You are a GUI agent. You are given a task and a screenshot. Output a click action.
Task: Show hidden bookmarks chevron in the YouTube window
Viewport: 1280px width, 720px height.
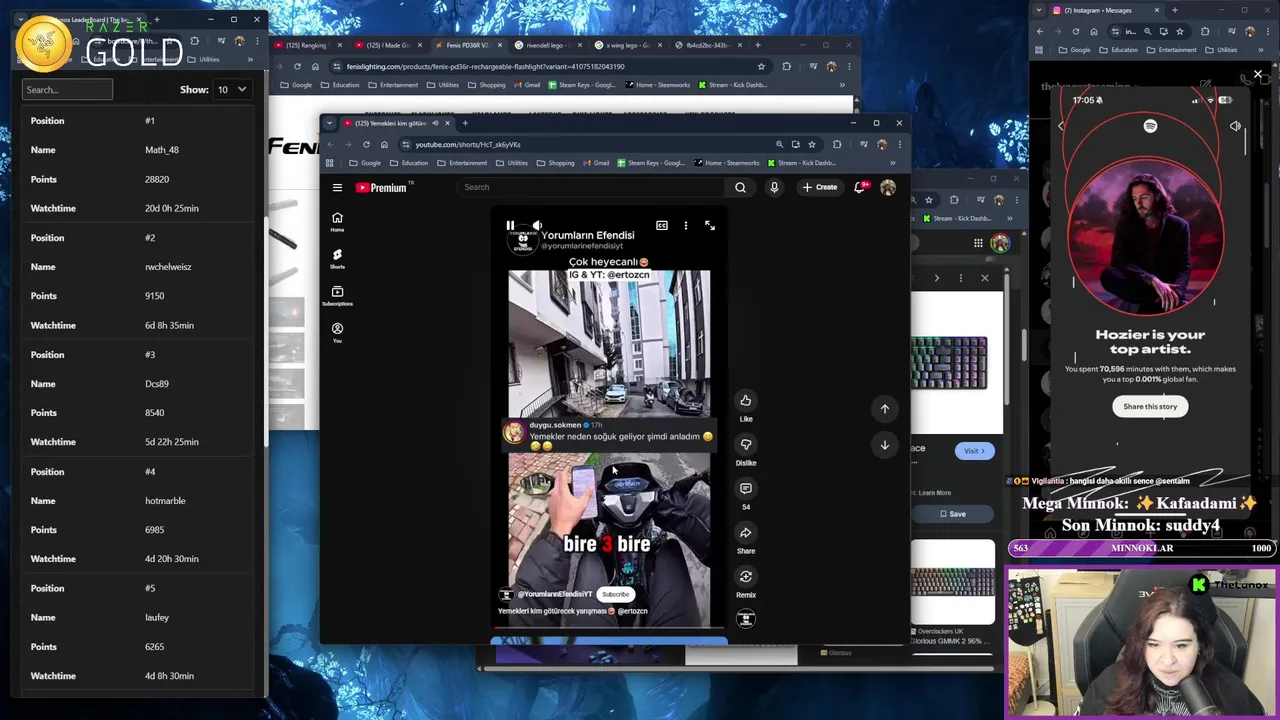[893, 163]
